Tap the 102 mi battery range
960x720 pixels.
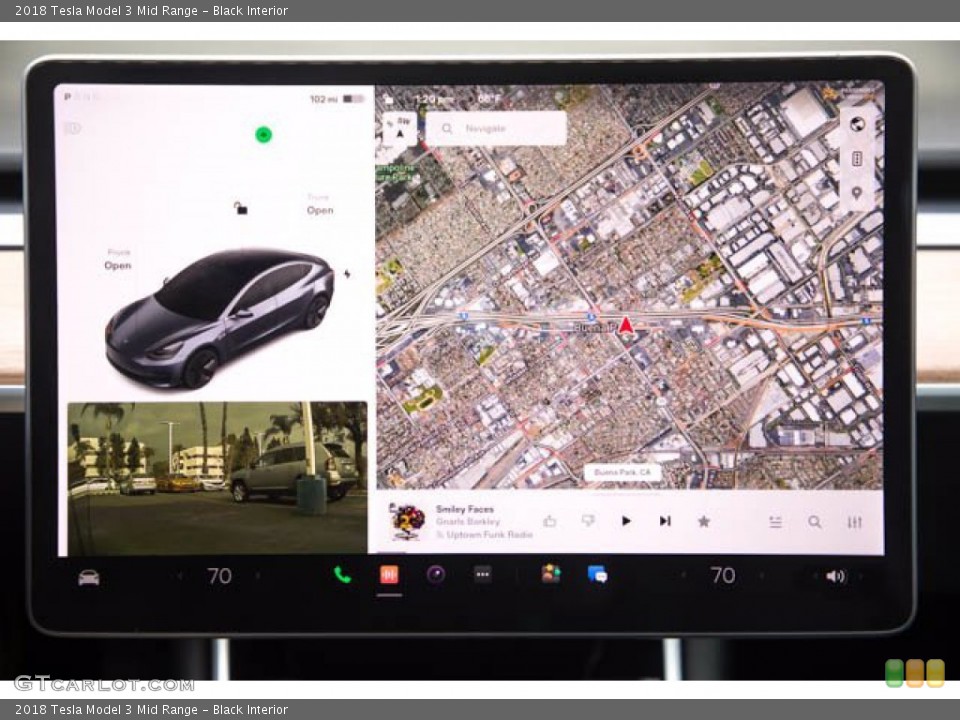pyautogui.click(x=323, y=99)
